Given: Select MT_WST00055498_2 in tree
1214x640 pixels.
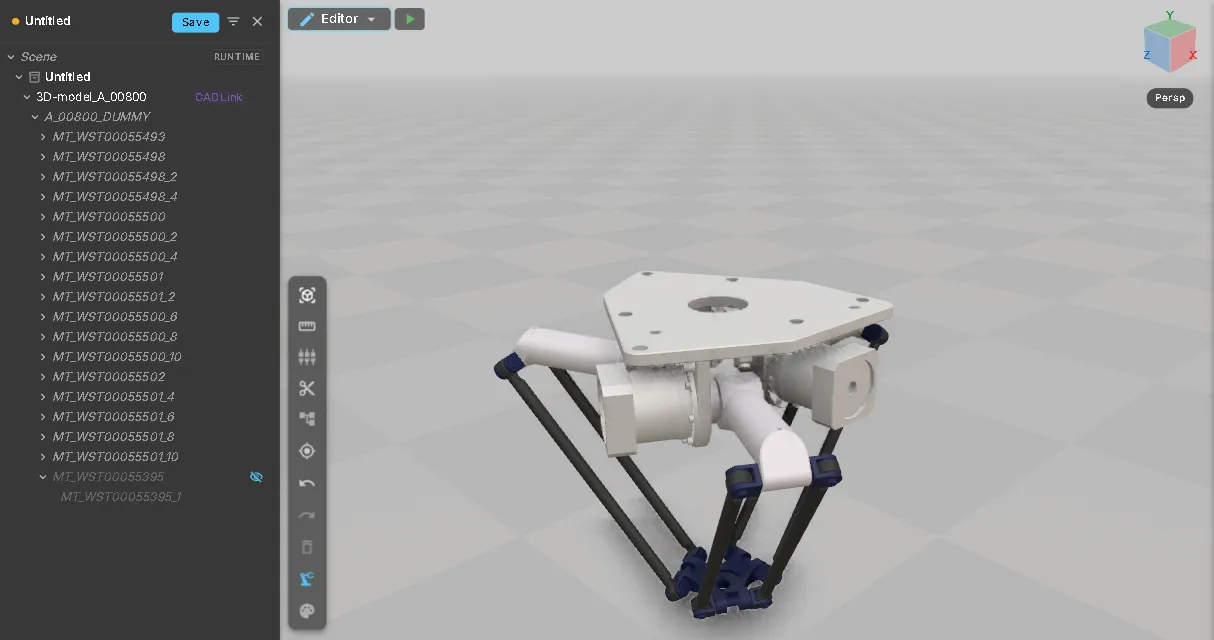Looking at the screenshot, I should coord(115,177).
